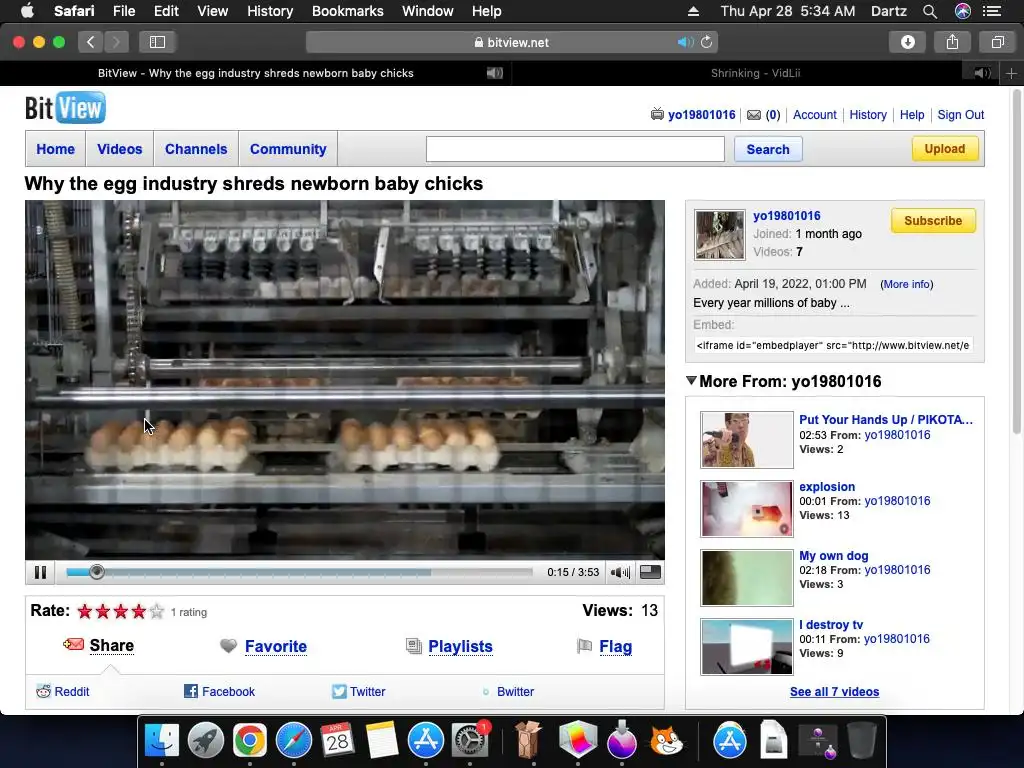
Task: Open the Safari History menu in menu bar
Action: click(270, 11)
